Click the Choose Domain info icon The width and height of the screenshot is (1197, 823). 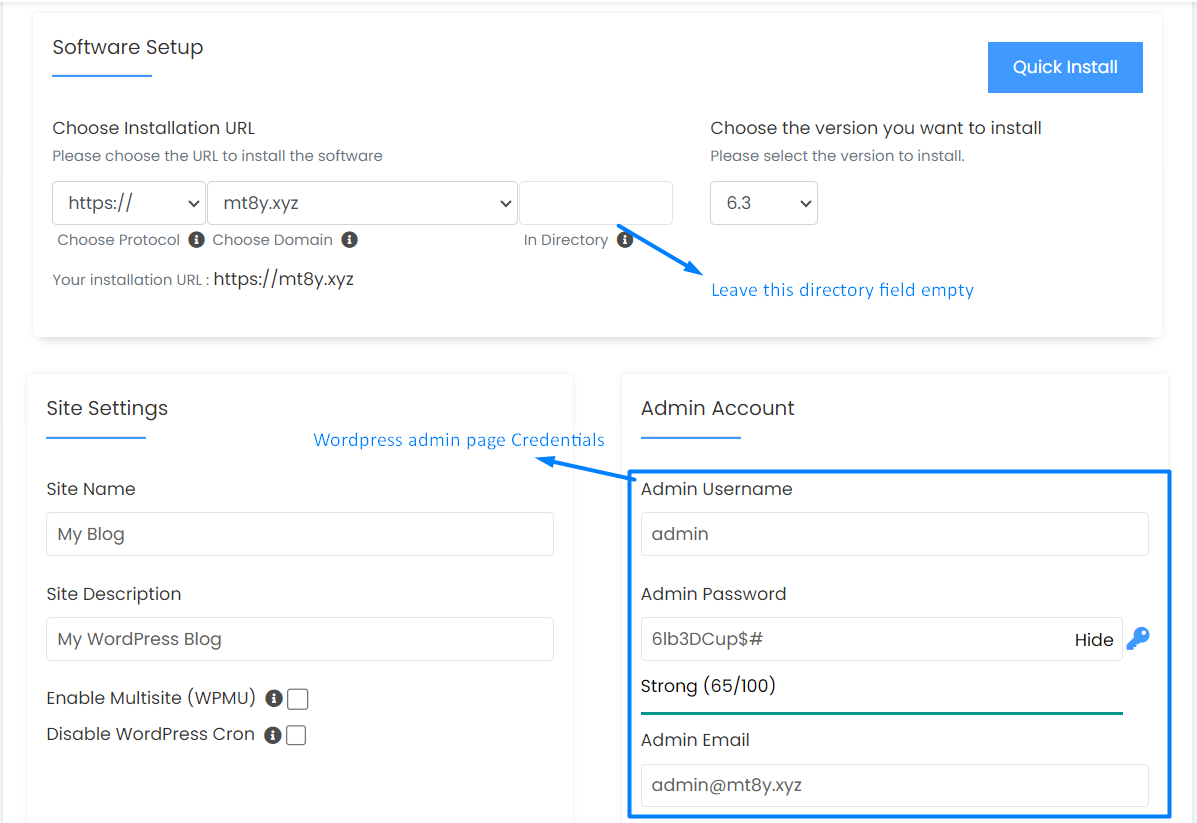coord(349,240)
